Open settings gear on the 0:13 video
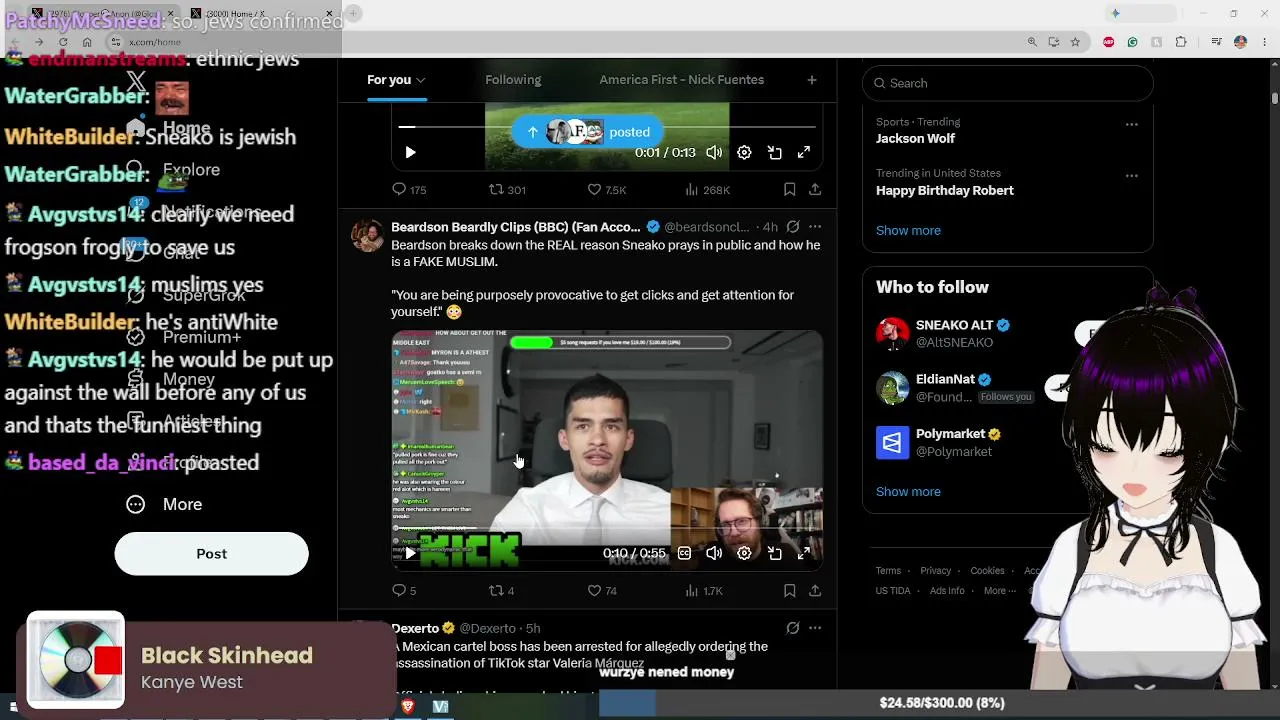This screenshot has width=1280, height=720. [x=744, y=153]
